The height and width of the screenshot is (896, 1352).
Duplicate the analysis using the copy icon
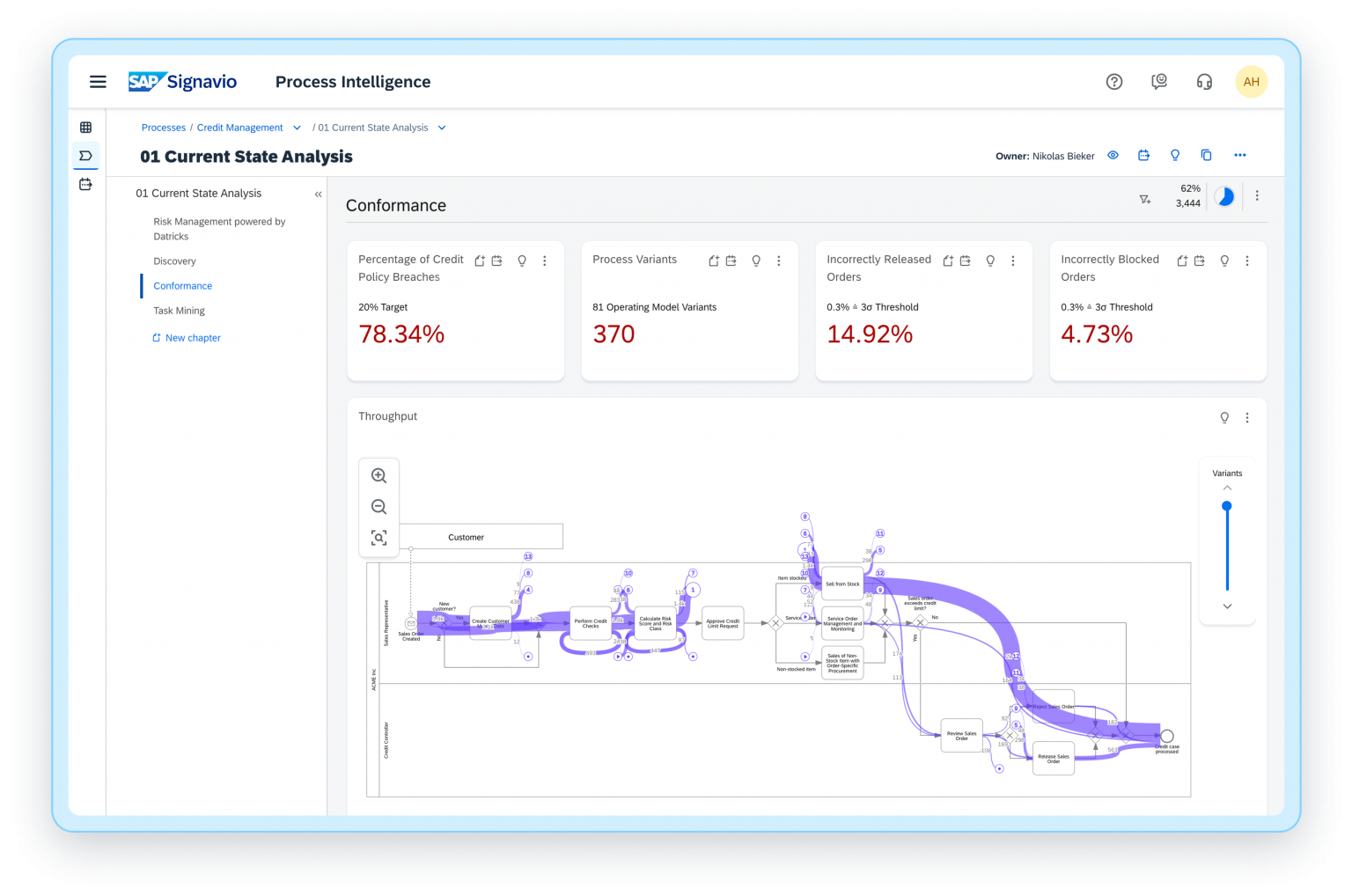(x=1207, y=155)
